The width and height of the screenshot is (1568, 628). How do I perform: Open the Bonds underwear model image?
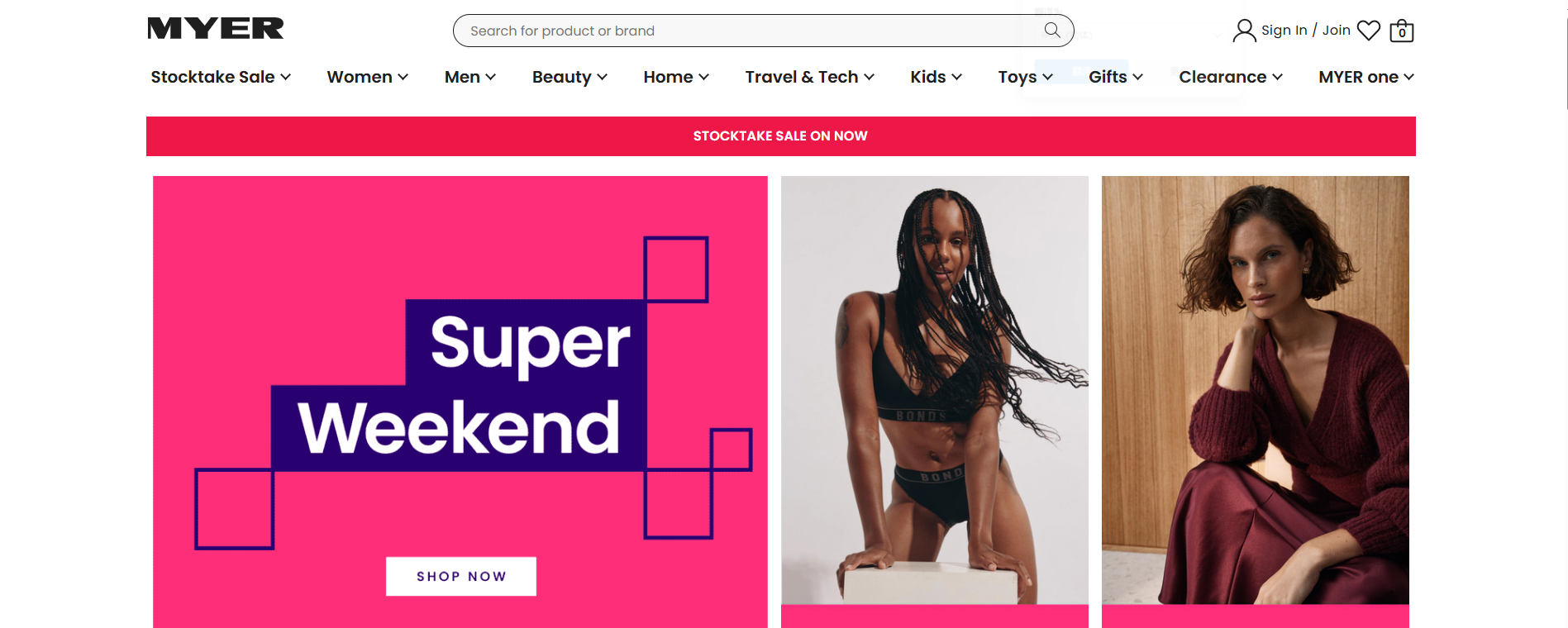[x=935, y=390]
